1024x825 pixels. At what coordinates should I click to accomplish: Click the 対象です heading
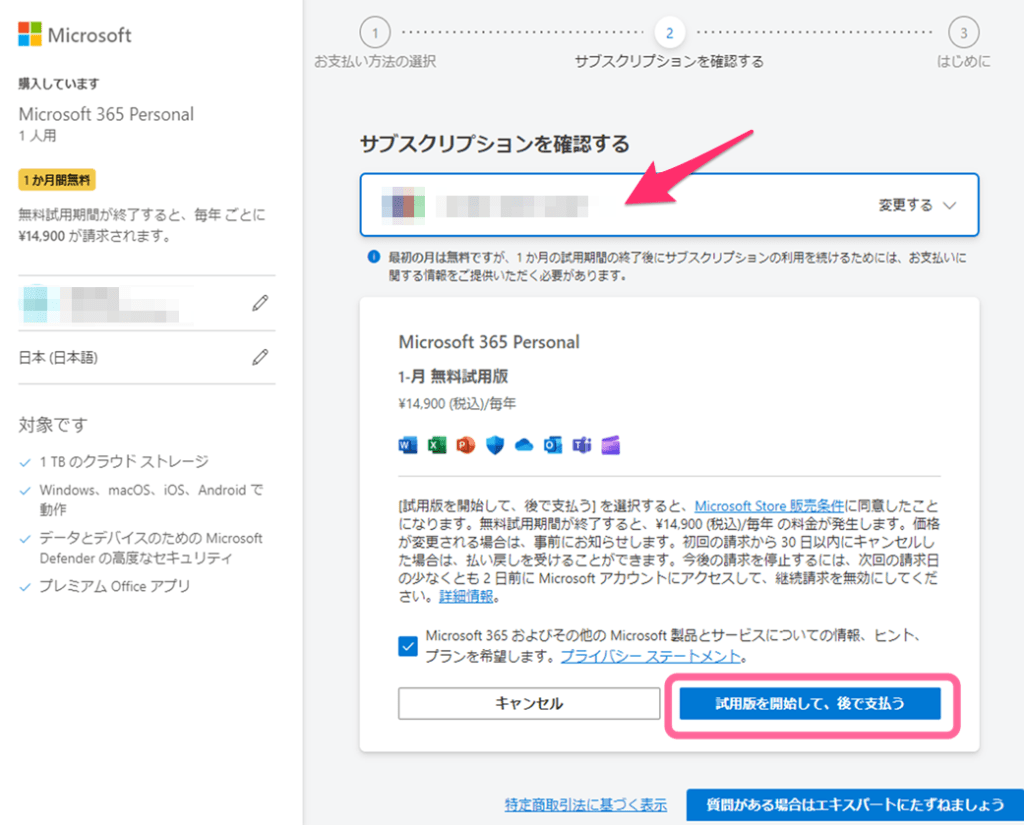[53, 425]
